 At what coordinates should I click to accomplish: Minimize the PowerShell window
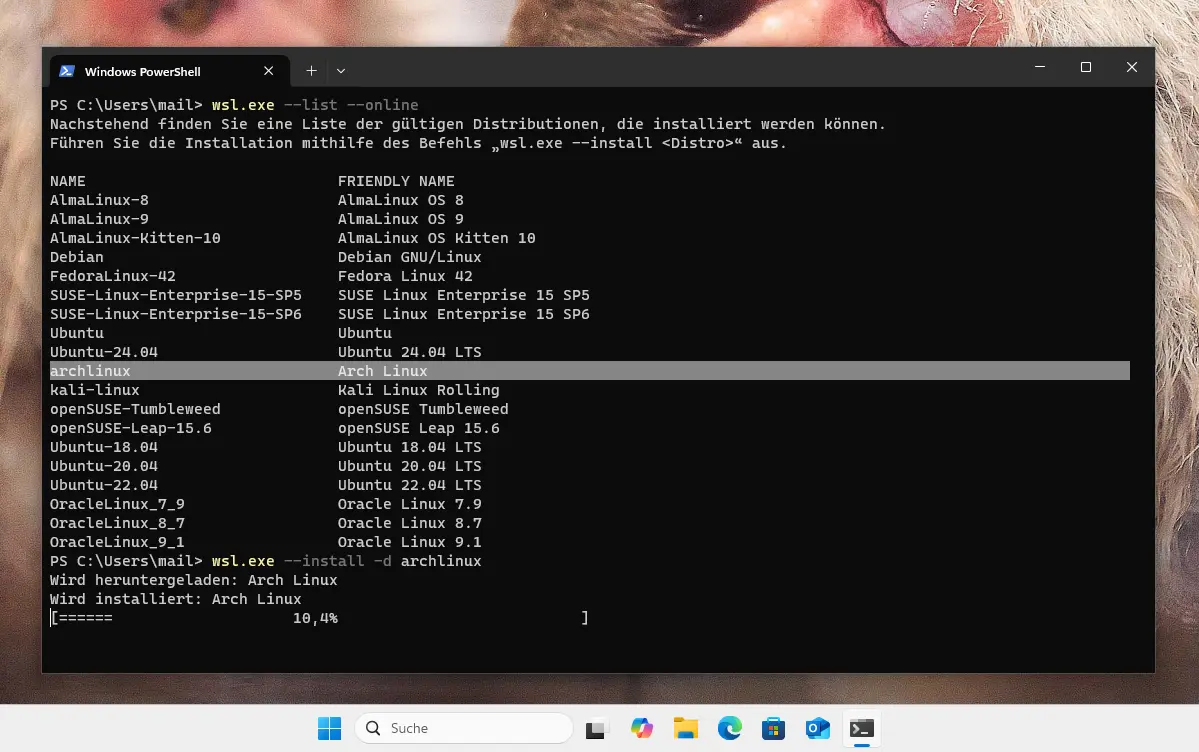[1039, 68]
